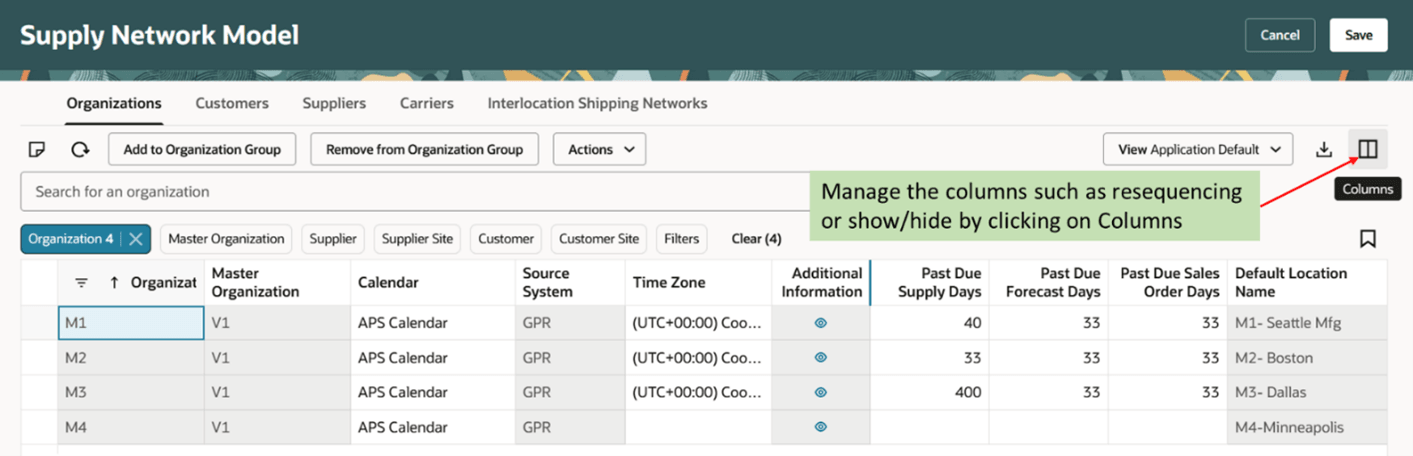The height and width of the screenshot is (456, 1413).
Task: Click the Save button
Action: (1358, 35)
